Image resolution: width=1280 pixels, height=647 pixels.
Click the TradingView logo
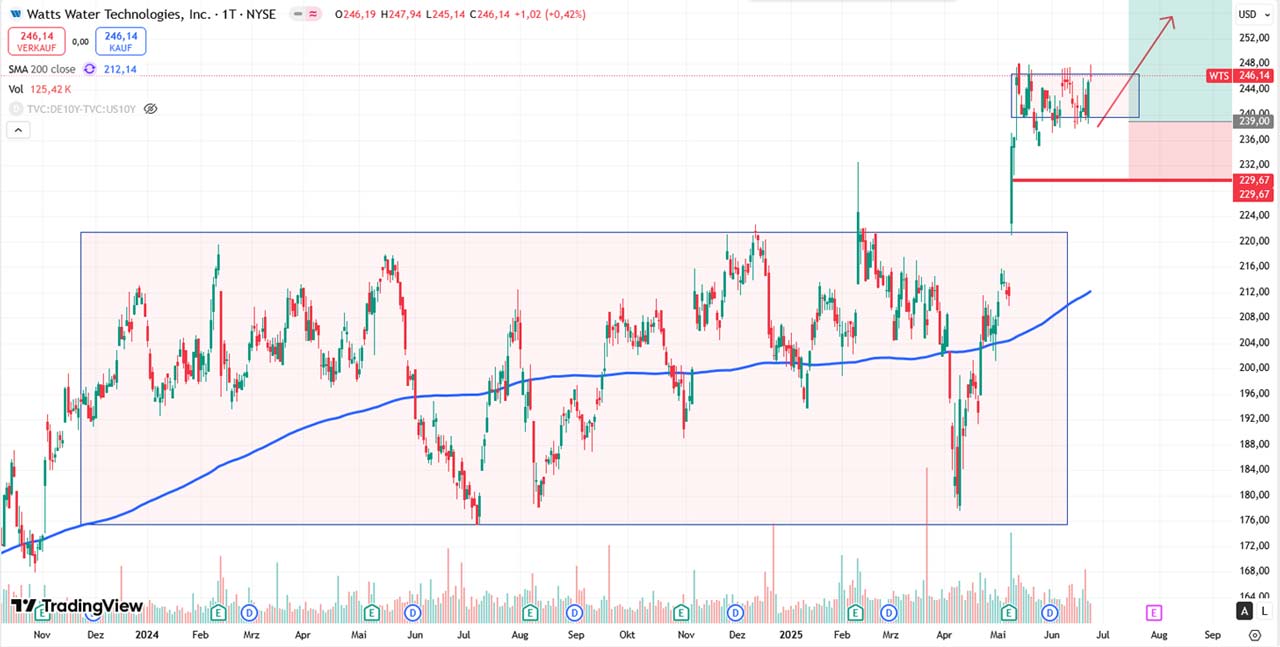pyautogui.click(x=77, y=606)
